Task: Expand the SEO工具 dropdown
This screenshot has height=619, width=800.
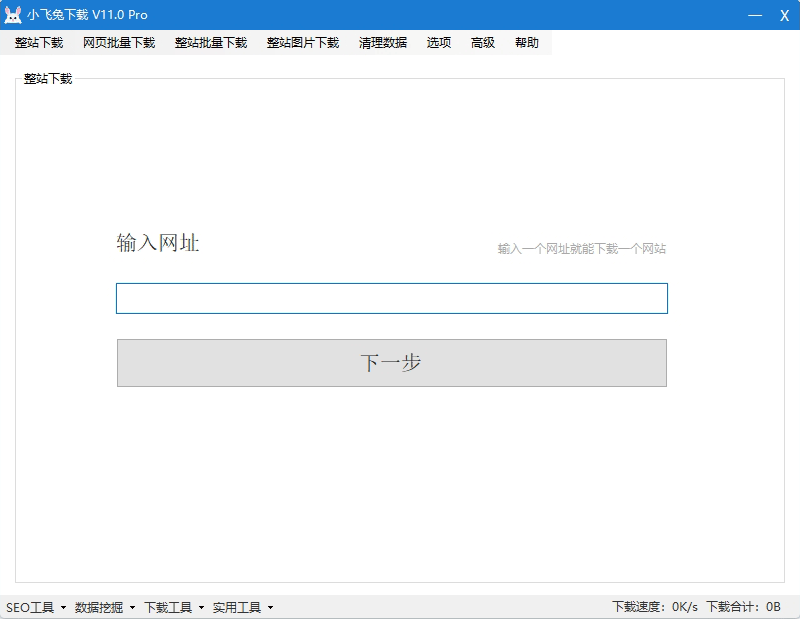Action: click(x=36, y=607)
